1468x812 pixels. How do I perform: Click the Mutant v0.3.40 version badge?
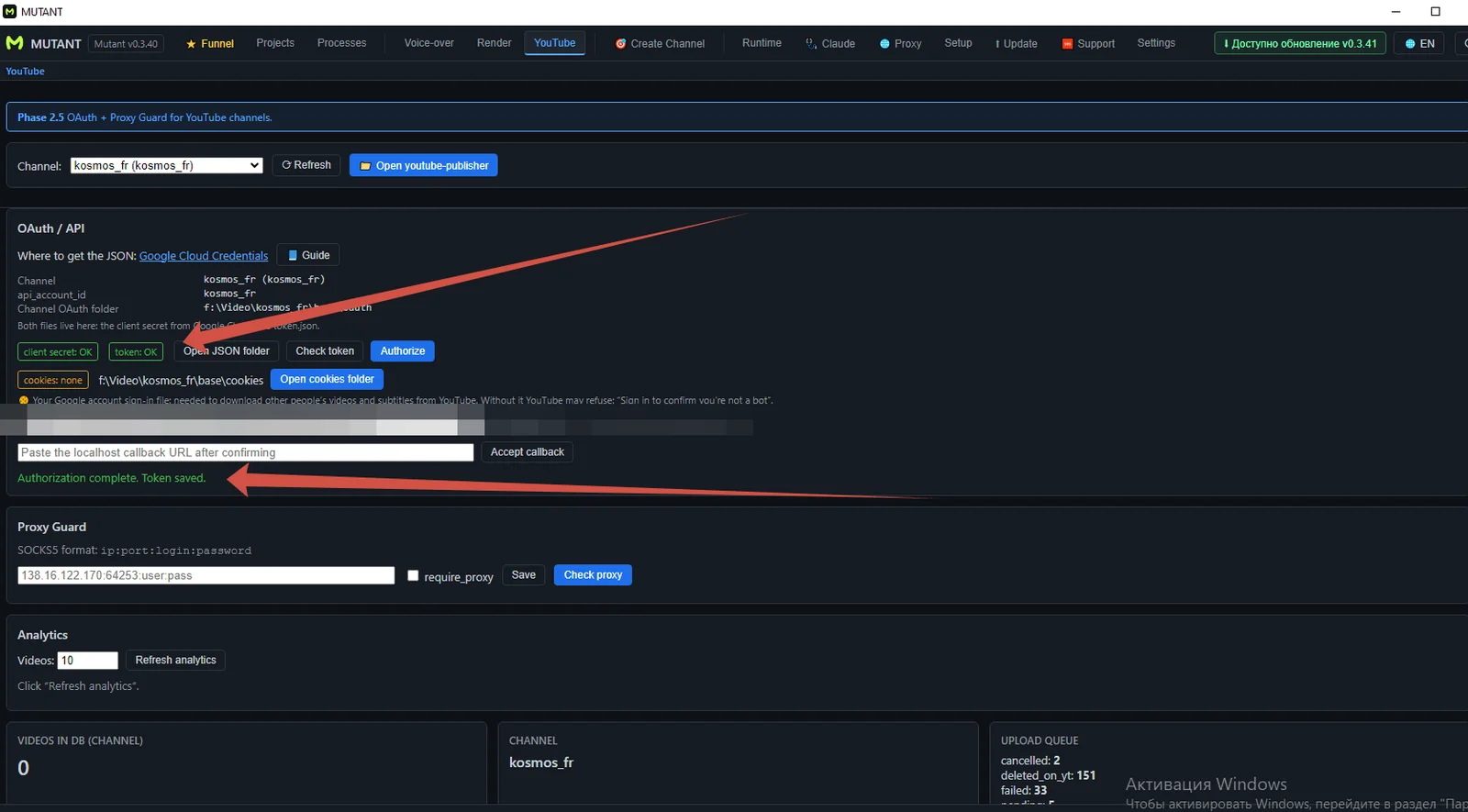126,44
